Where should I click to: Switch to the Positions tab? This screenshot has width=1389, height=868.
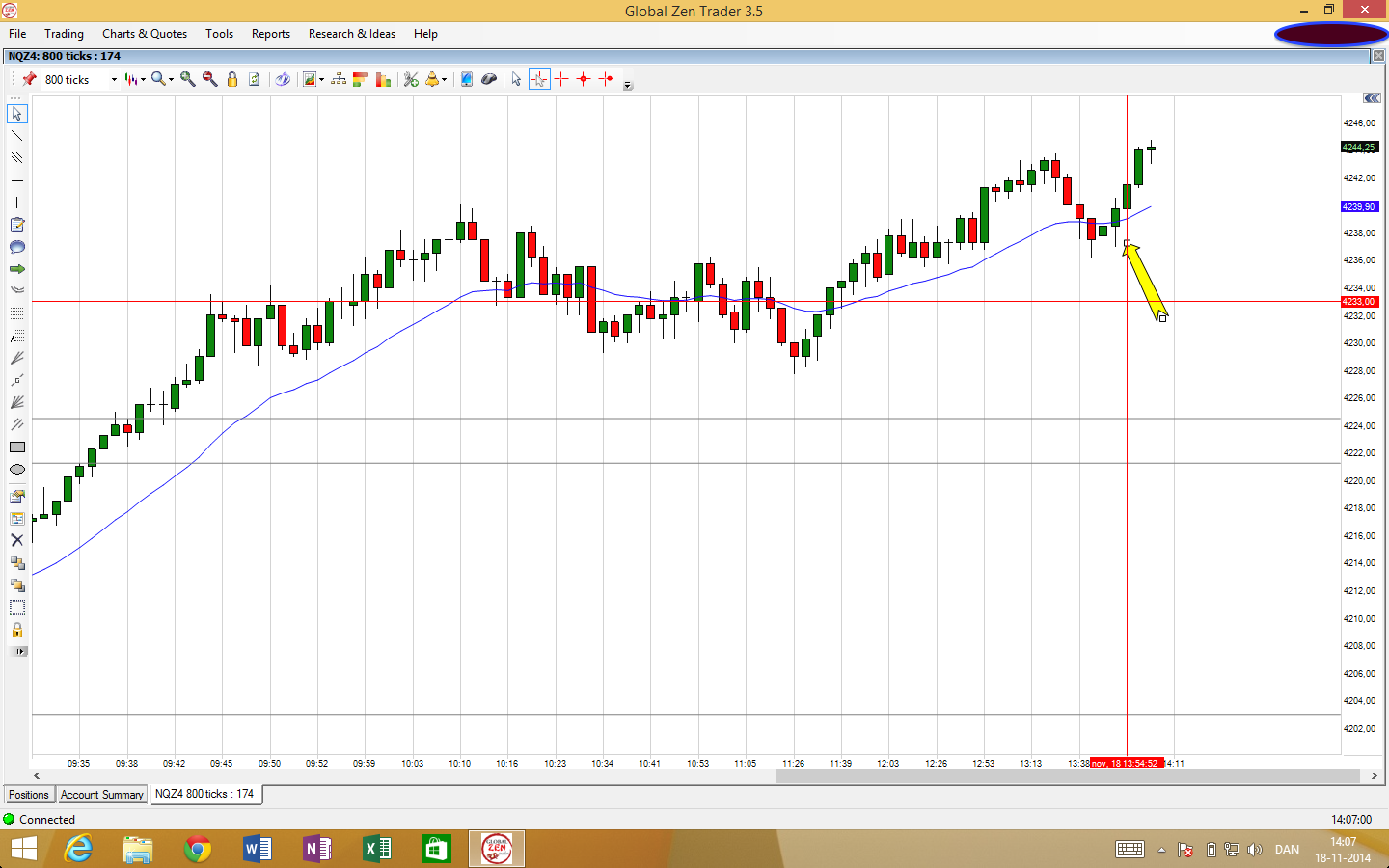[x=29, y=795]
